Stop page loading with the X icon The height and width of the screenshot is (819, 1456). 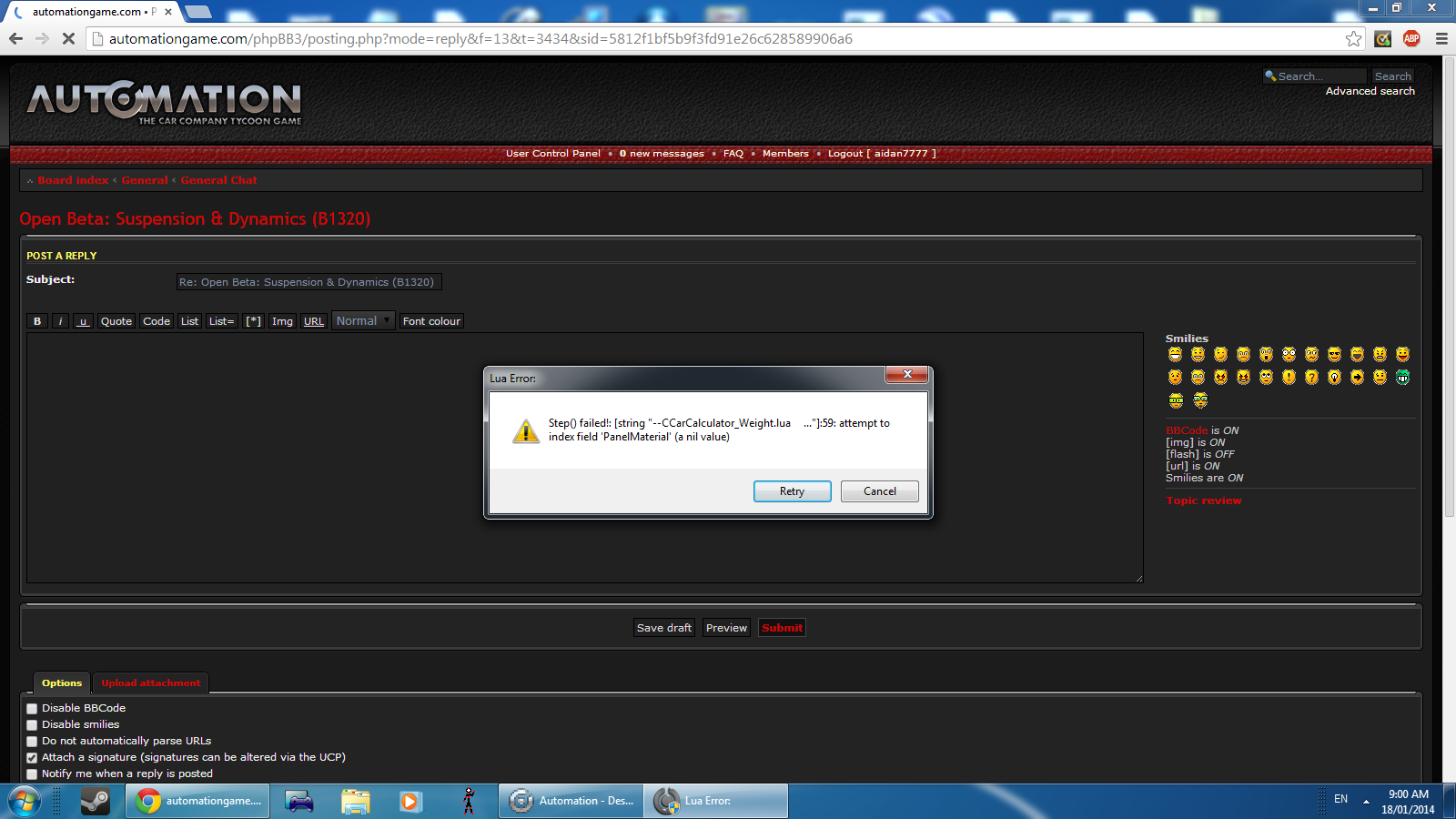pyautogui.click(x=67, y=38)
